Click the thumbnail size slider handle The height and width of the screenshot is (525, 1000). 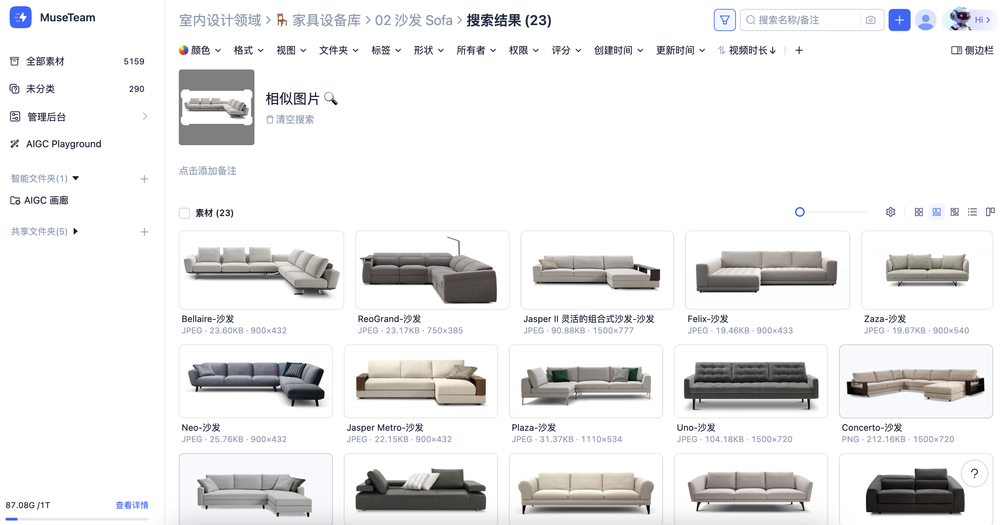click(800, 212)
